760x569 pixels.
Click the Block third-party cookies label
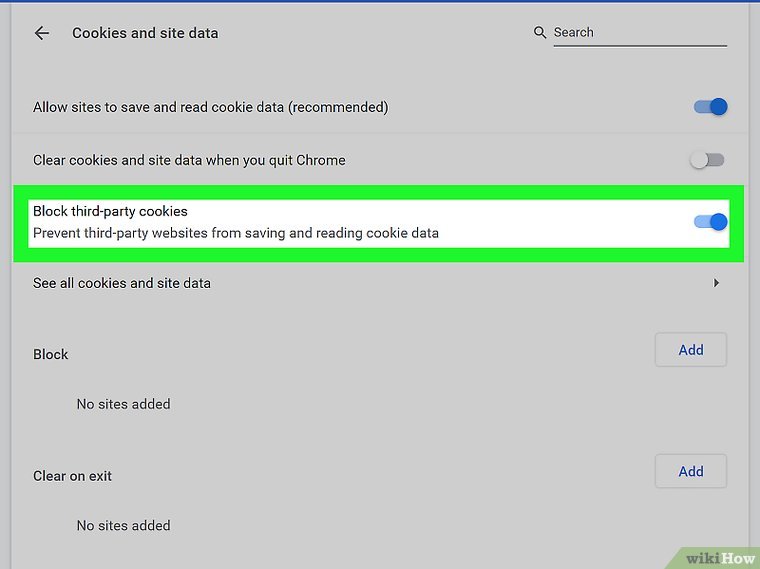coord(110,211)
